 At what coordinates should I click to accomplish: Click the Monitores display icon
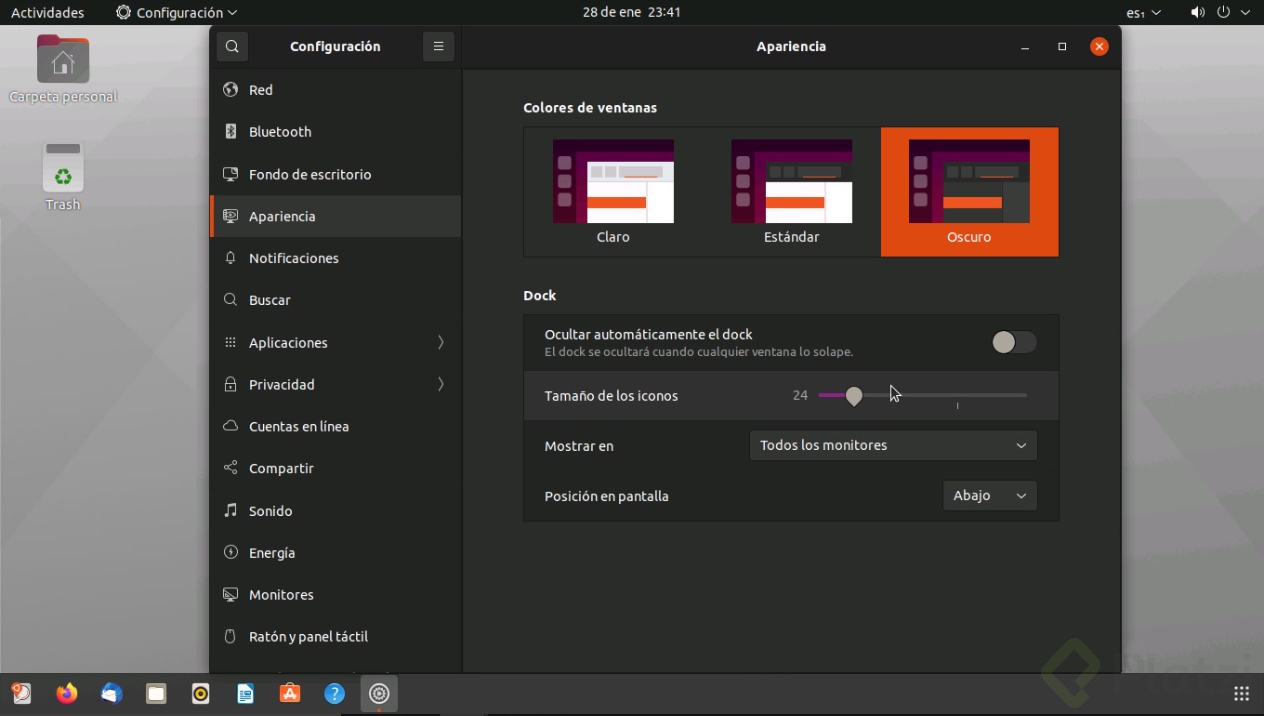pos(230,595)
